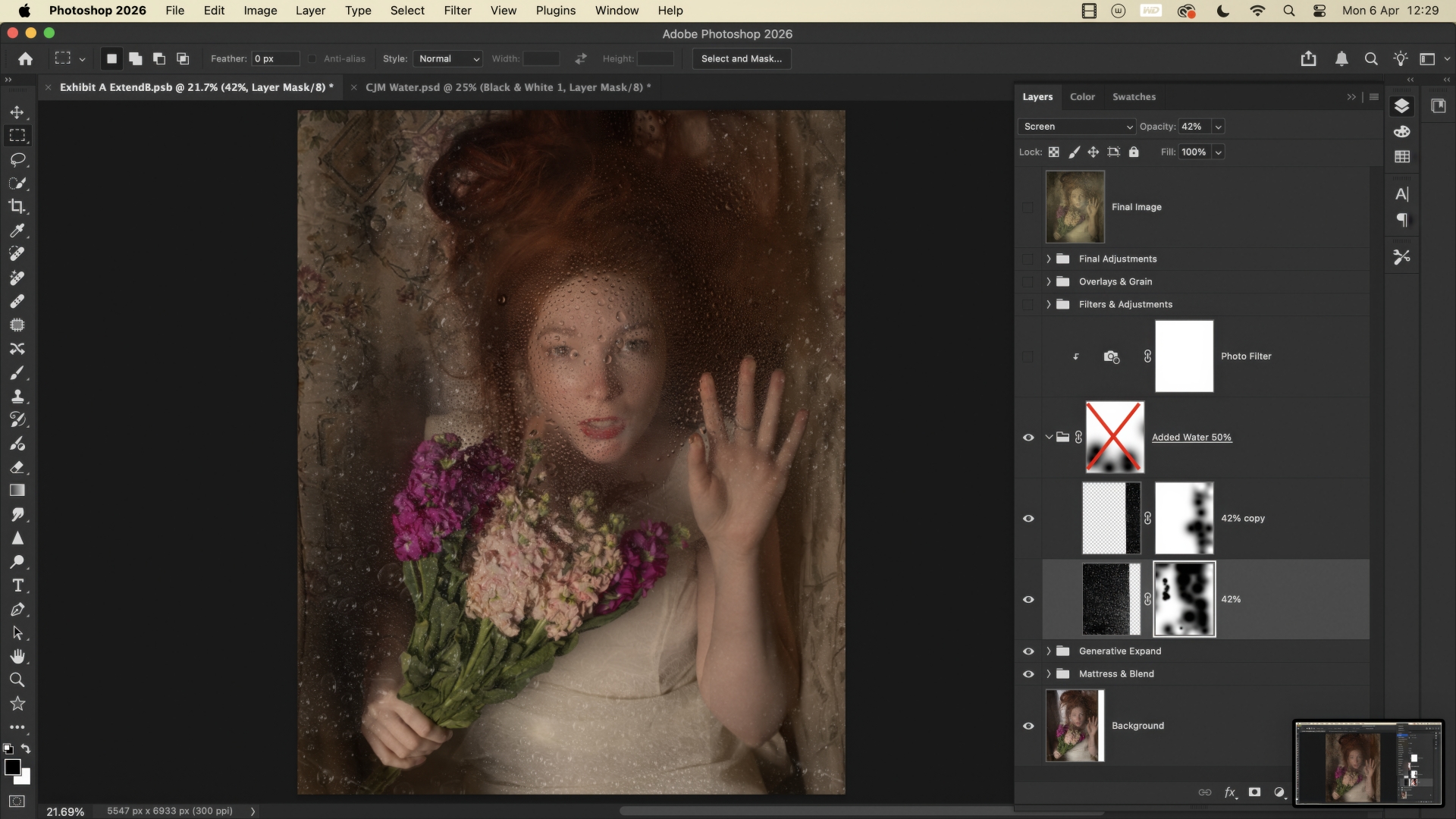1456x819 pixels.
Task: Open the Filter menu
Action: [x=457, y=11]
